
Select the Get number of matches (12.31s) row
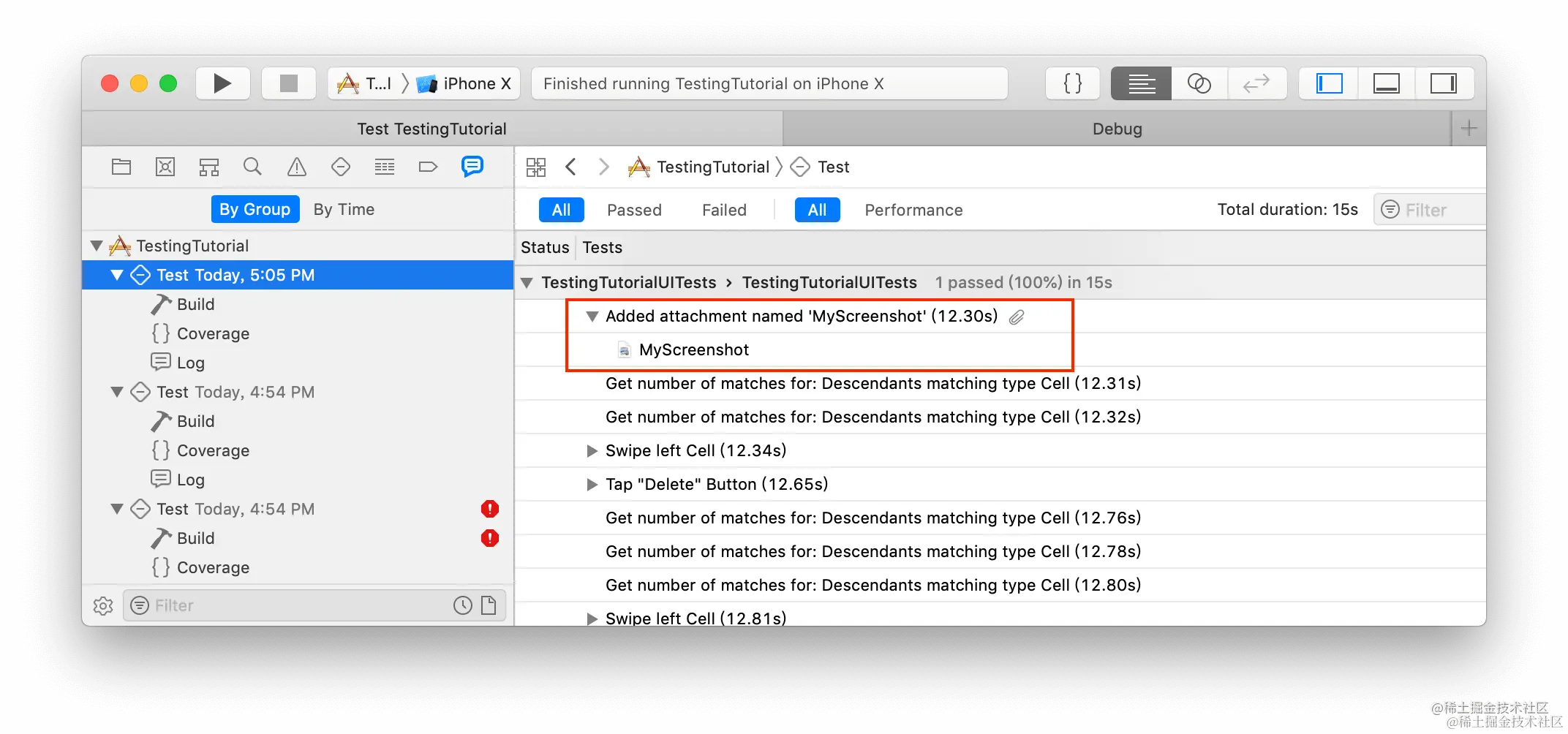coord(1000,383)
